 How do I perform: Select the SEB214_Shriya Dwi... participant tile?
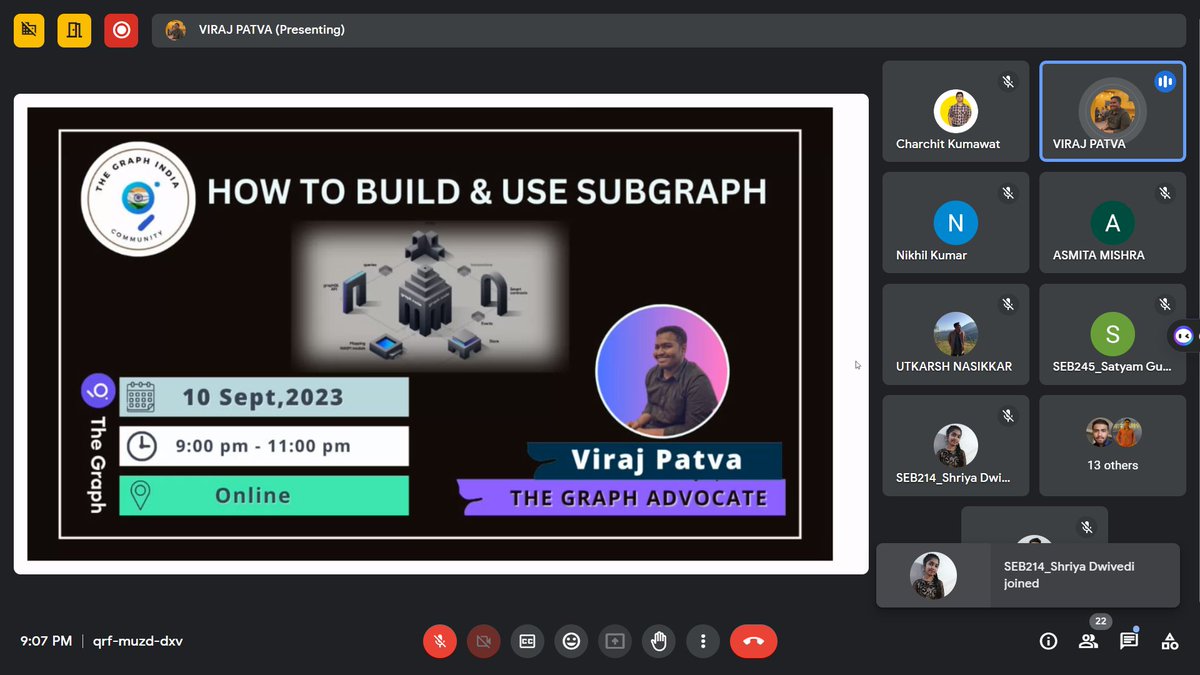[956, 445]
